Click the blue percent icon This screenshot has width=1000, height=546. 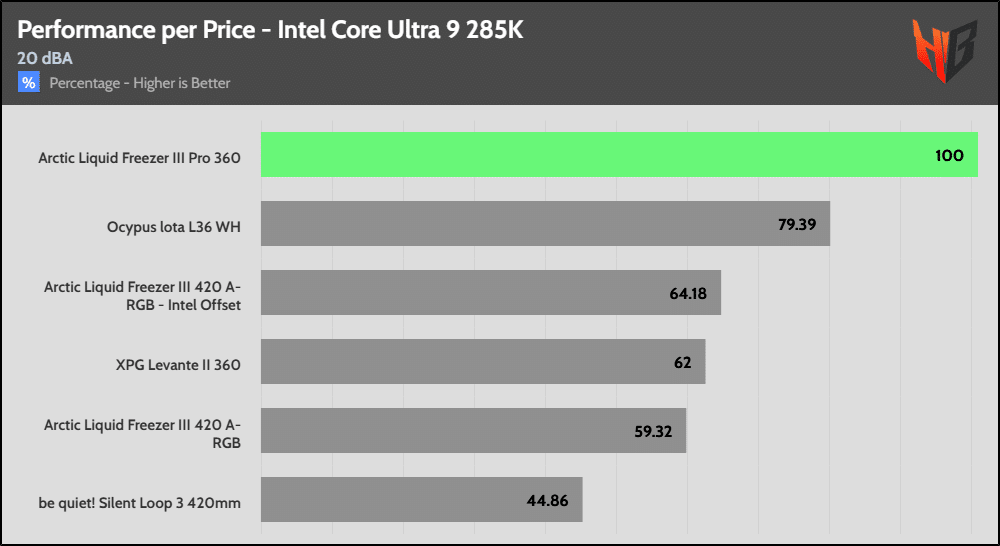click(x=28, y=82)
